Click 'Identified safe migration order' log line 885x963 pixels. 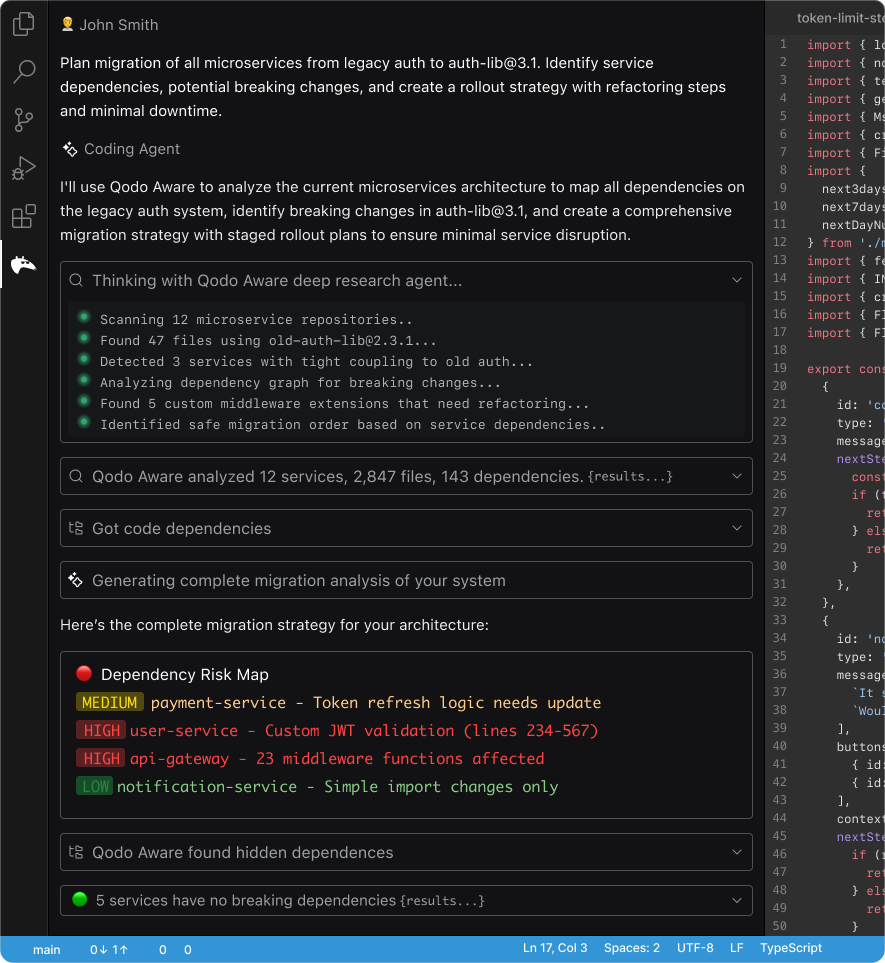click(353, 424)
